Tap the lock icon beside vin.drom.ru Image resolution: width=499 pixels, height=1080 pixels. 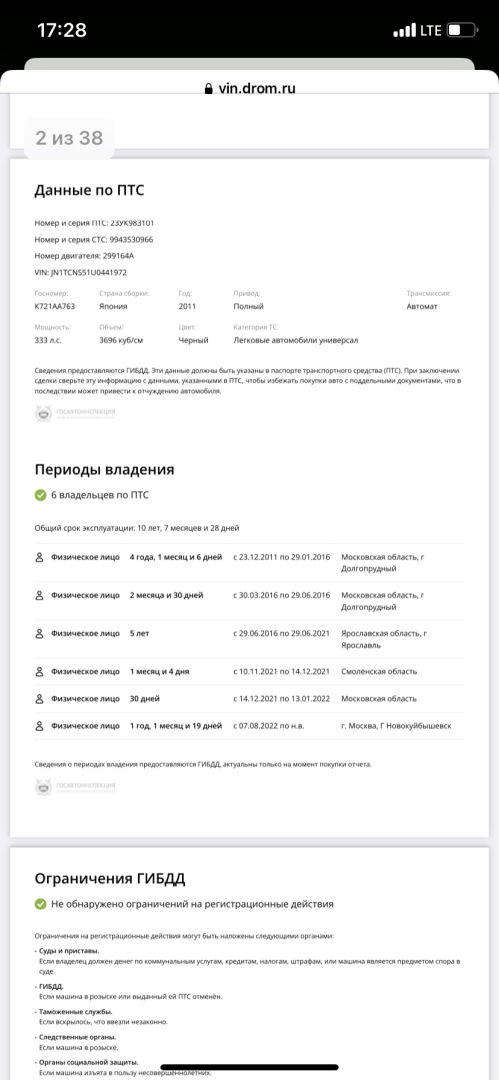coord(208,88)
